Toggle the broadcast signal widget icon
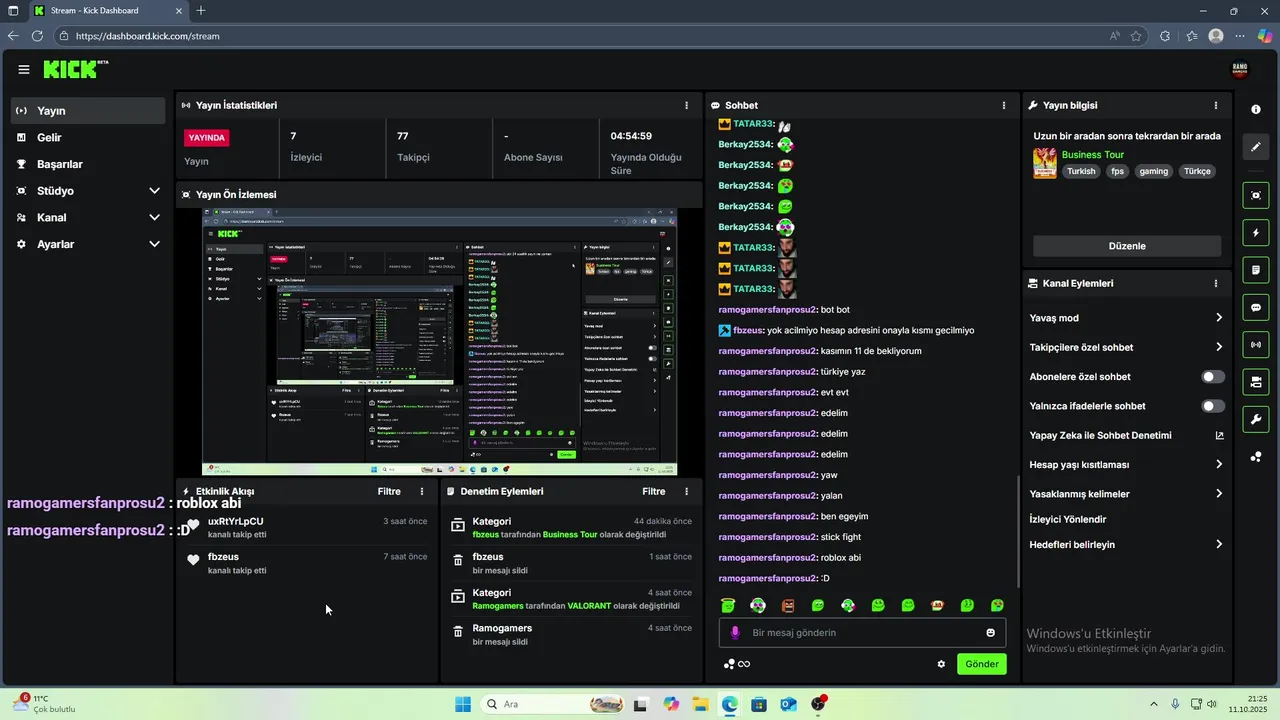The height and width of the screenshot is (720, 1280). (1256, 345)
